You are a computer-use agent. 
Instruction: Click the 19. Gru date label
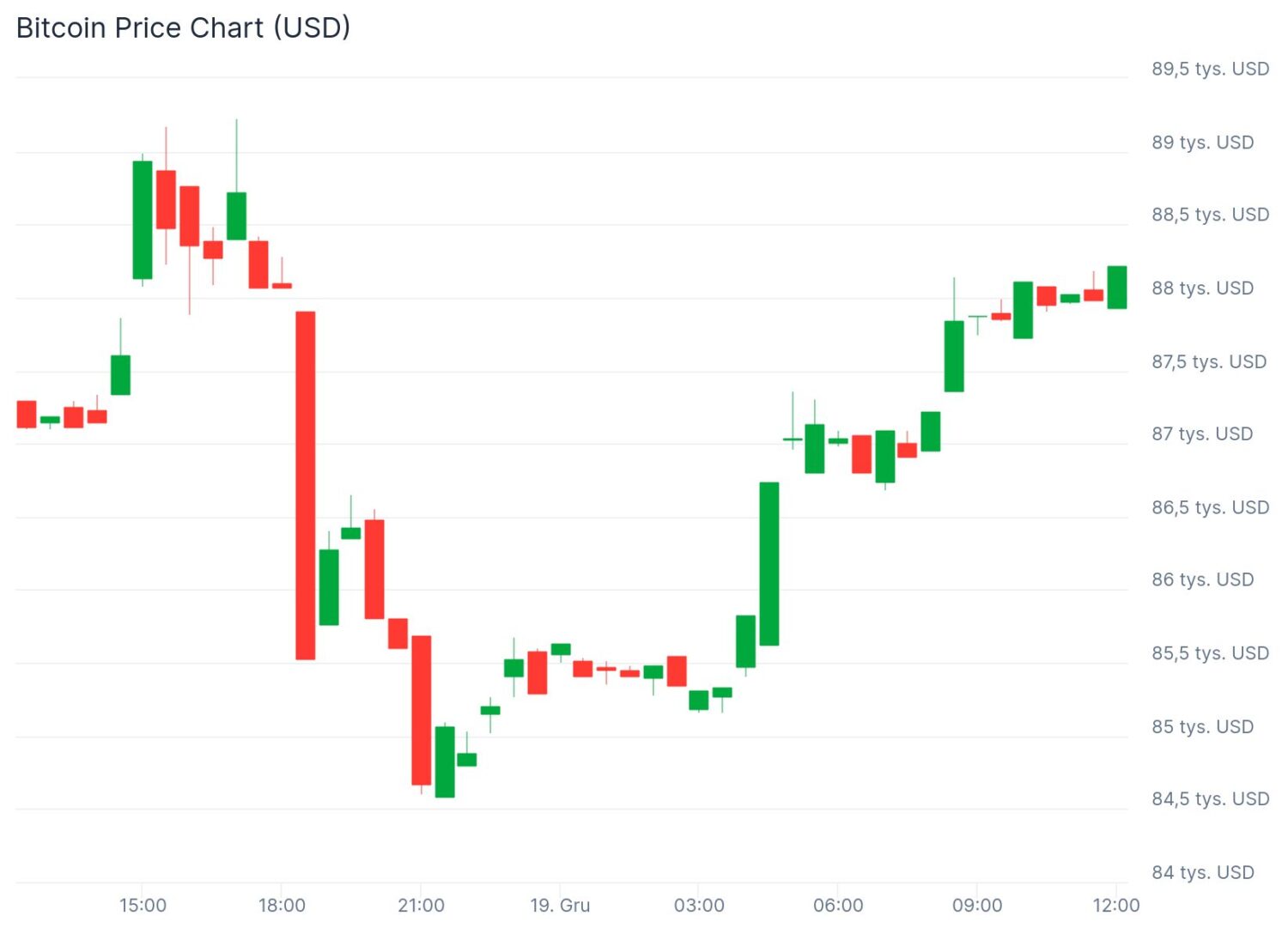(x=560, y=905)
